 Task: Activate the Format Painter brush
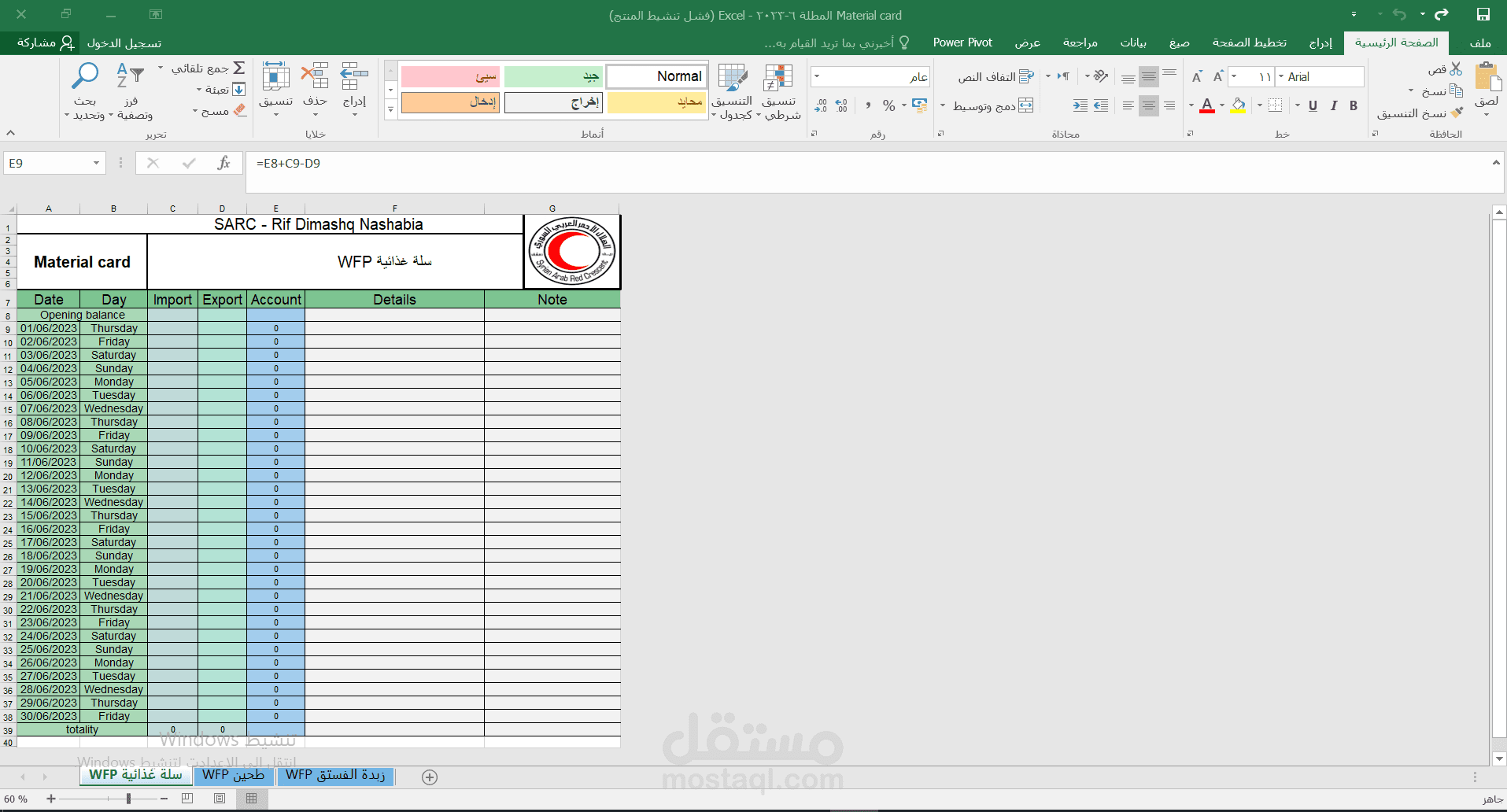click(1457, 113)
